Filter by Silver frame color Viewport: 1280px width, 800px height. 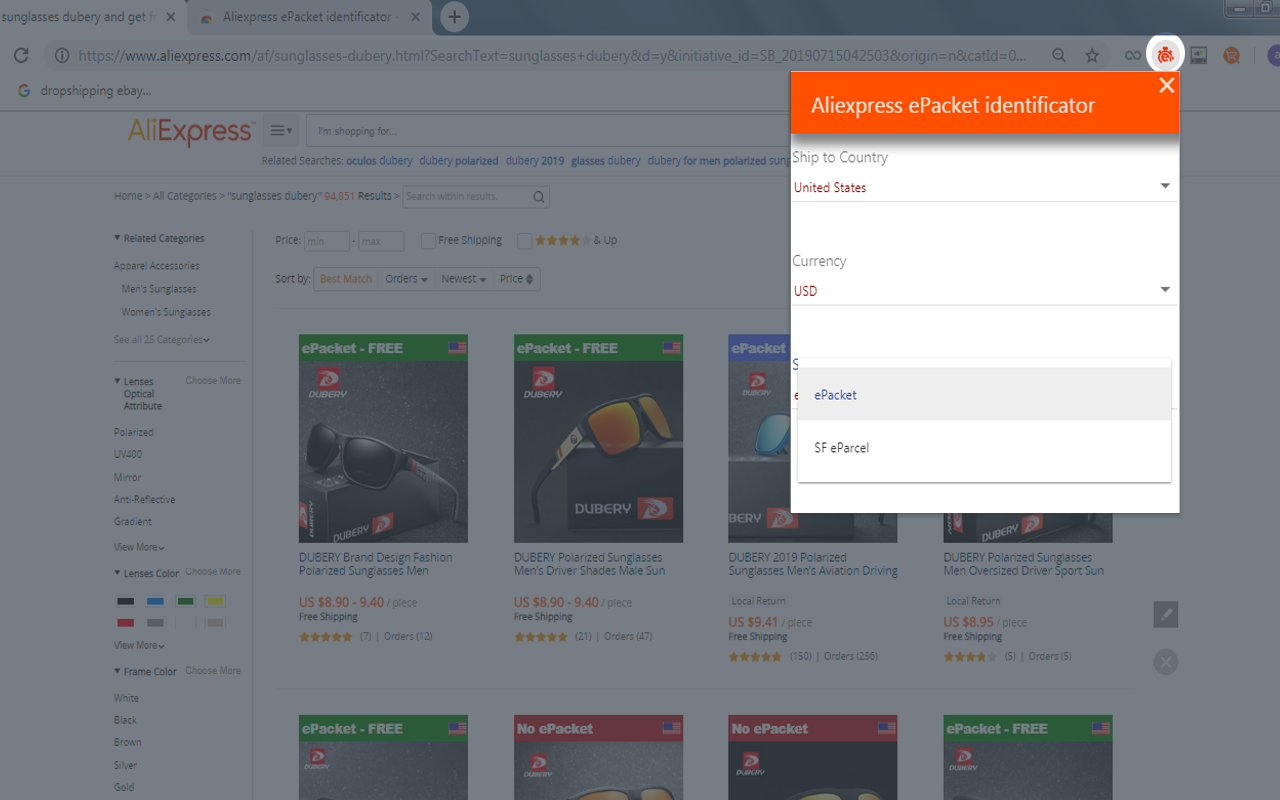click(126, 765)
